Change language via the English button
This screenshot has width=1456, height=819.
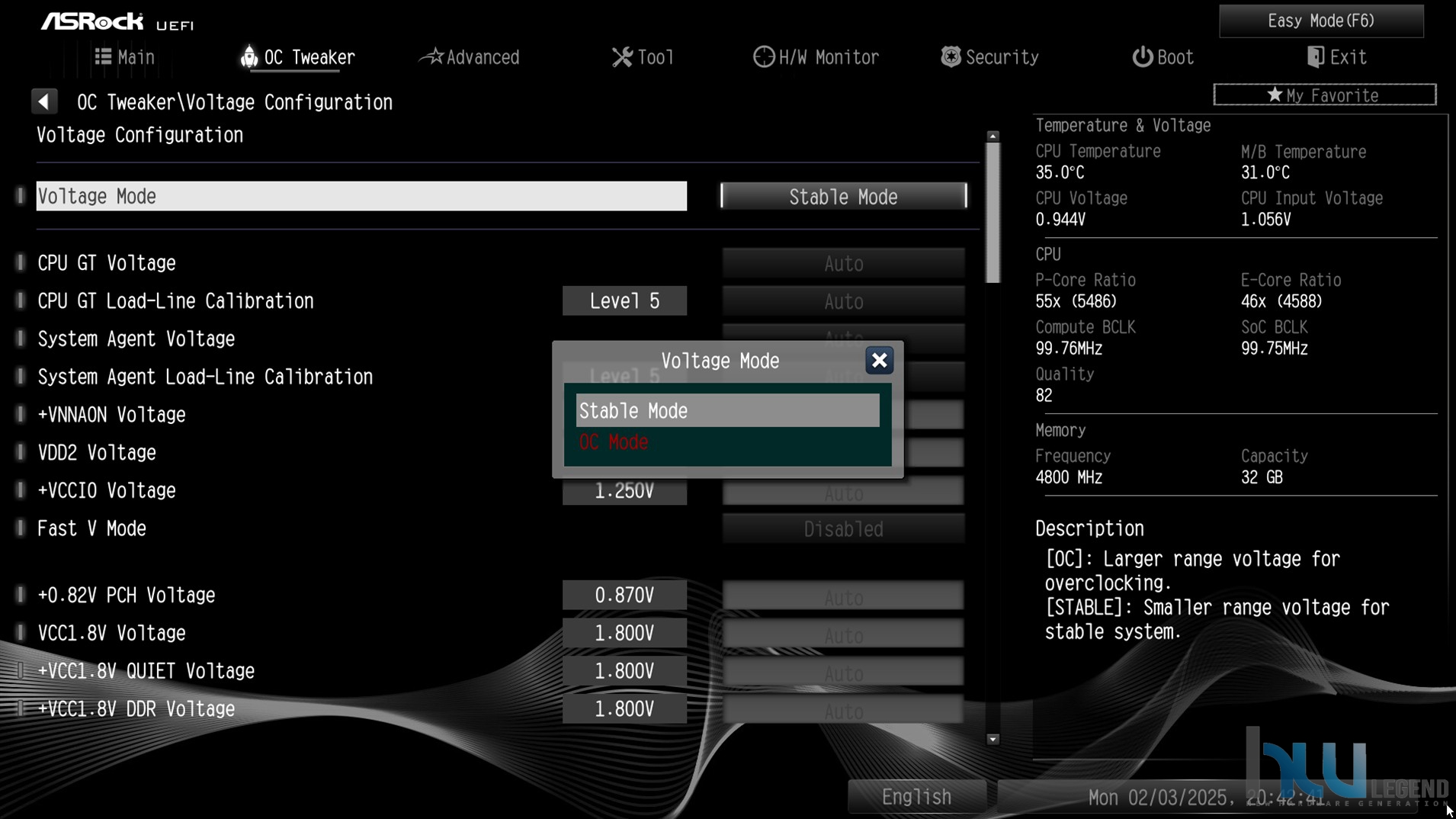(x=916, y=797)
